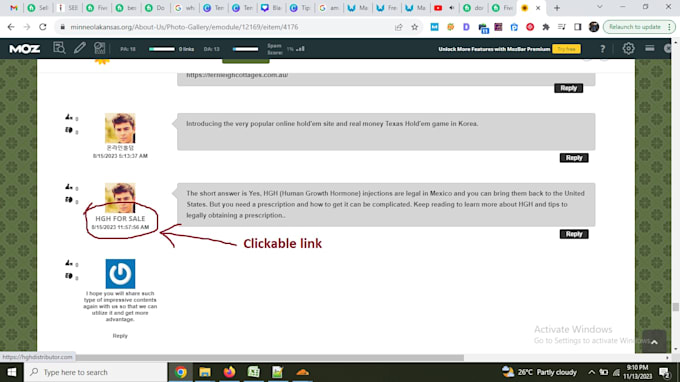Toggle MozBar dock position icon
The image size is (680, 382).
tap(650, 49)
